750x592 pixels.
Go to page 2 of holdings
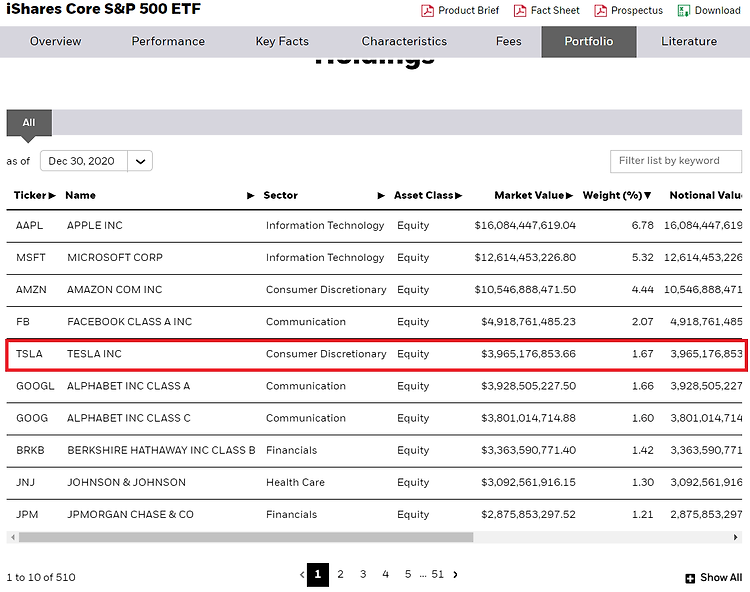pos(340,574)
